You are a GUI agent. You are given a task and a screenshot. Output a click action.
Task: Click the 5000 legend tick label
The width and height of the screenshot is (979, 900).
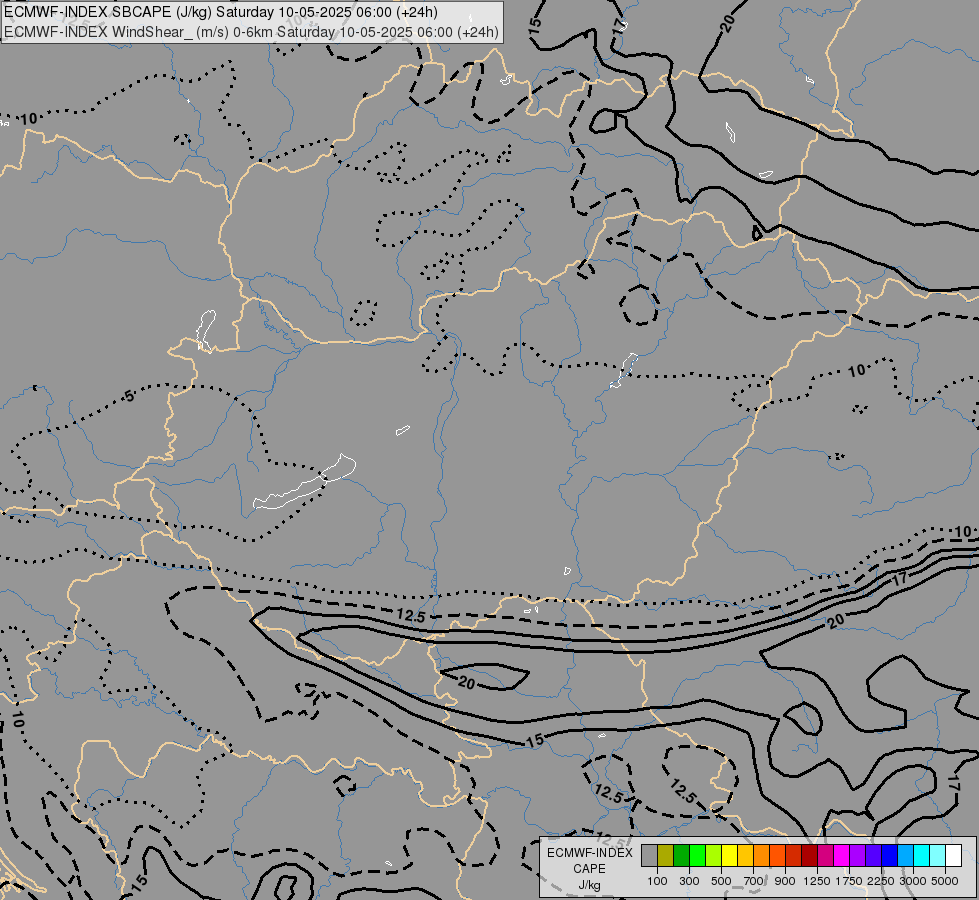click(945, 881)
